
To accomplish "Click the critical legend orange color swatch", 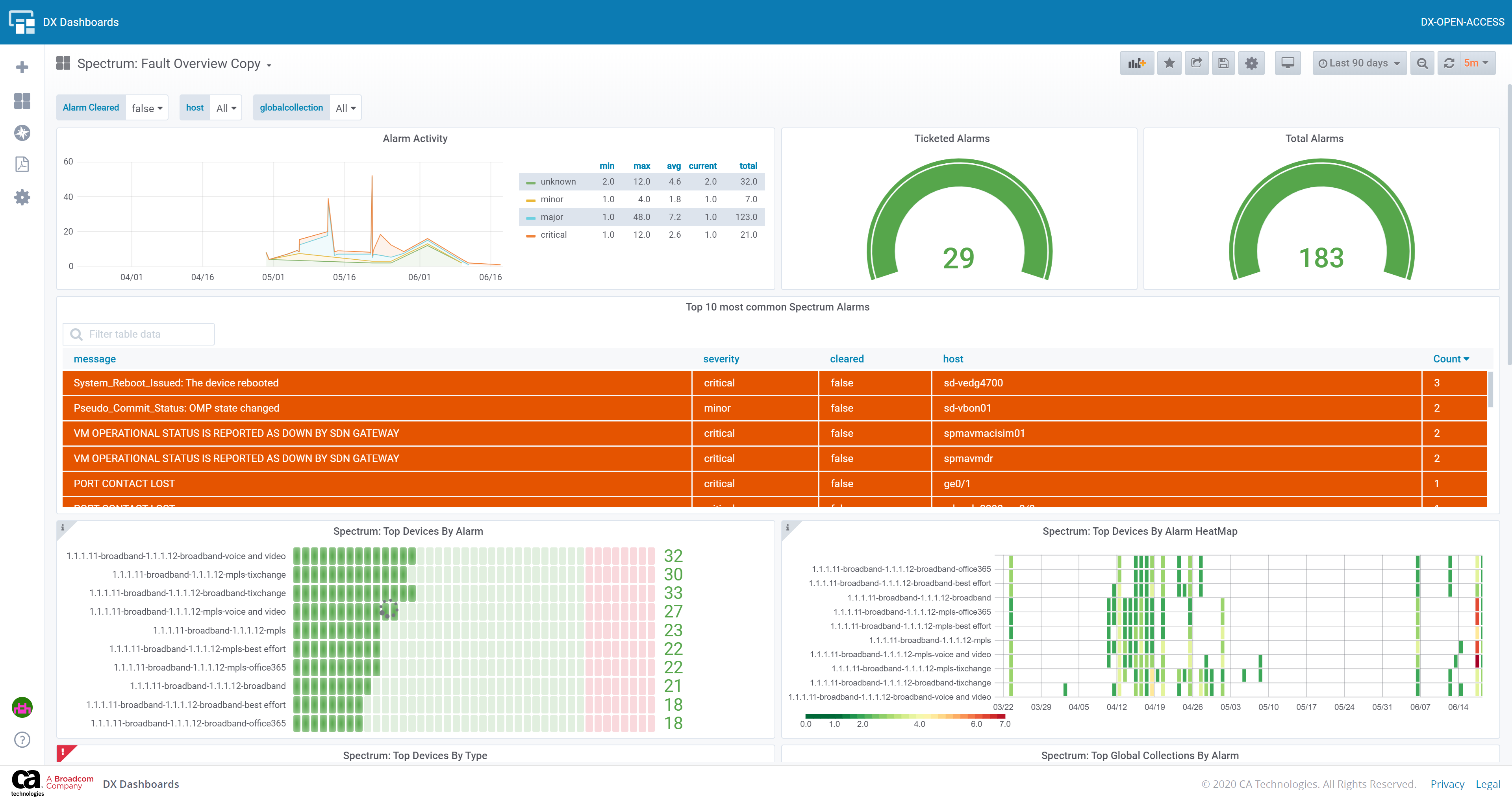I will [531, 235].
